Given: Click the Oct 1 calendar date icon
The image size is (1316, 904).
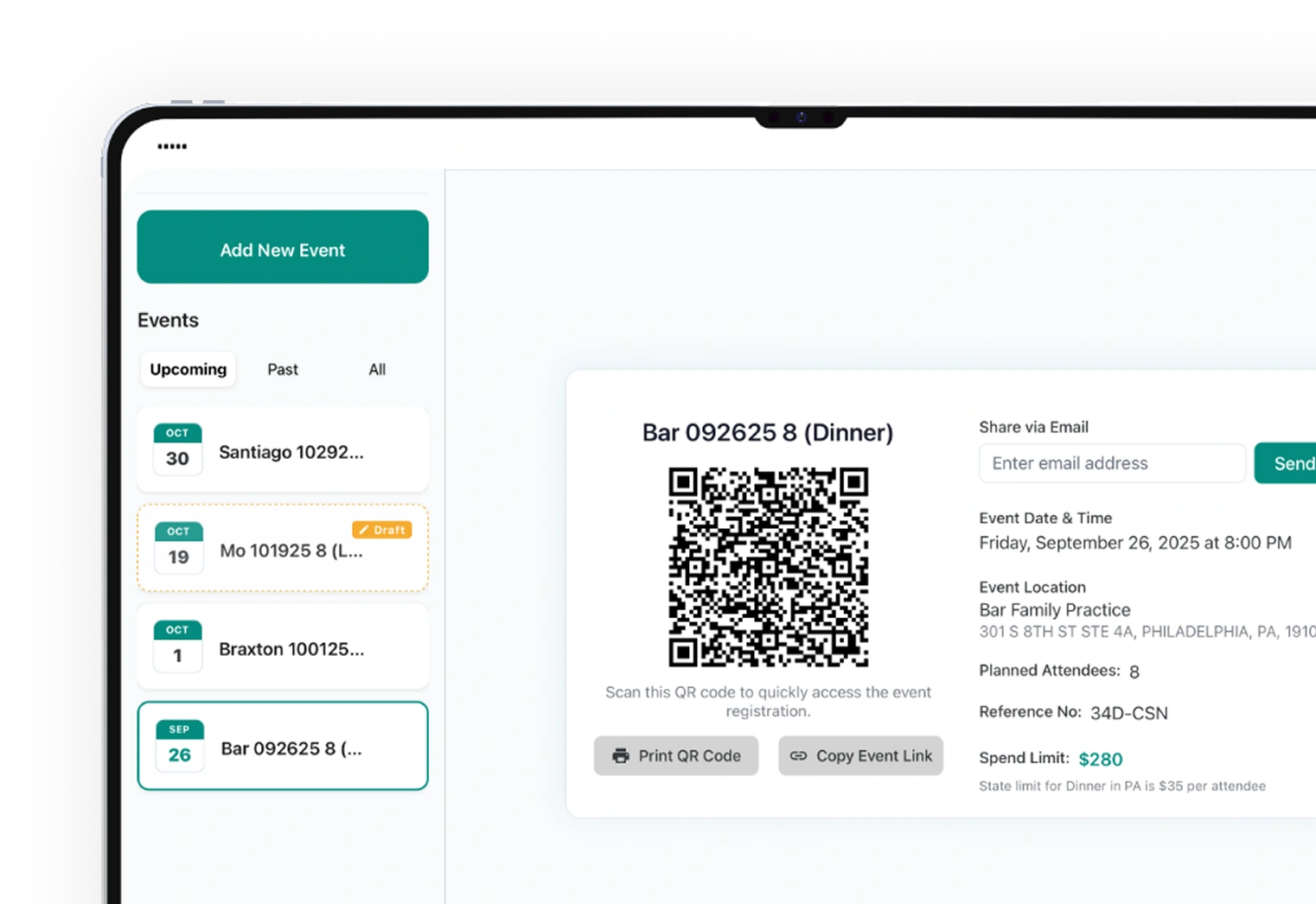Looking at the screenshot, I should (177, 646).
